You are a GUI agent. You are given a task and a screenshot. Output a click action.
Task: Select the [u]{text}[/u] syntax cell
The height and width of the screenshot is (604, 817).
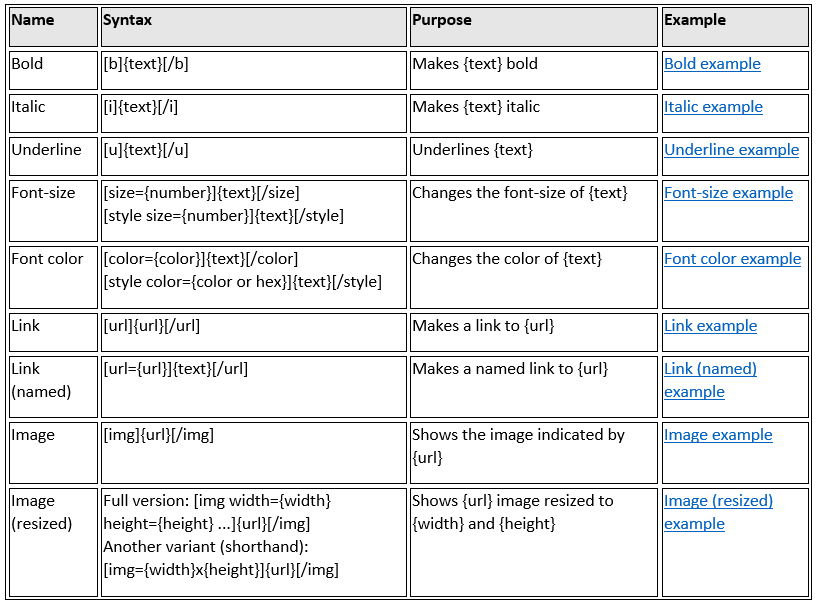click(x=146, y=150)
